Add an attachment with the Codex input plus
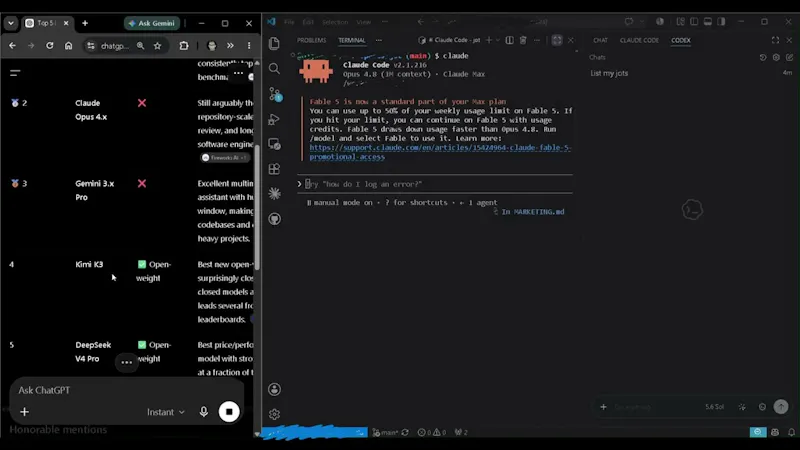Screen dimensions: 800x450 click(x=603, y=407)
